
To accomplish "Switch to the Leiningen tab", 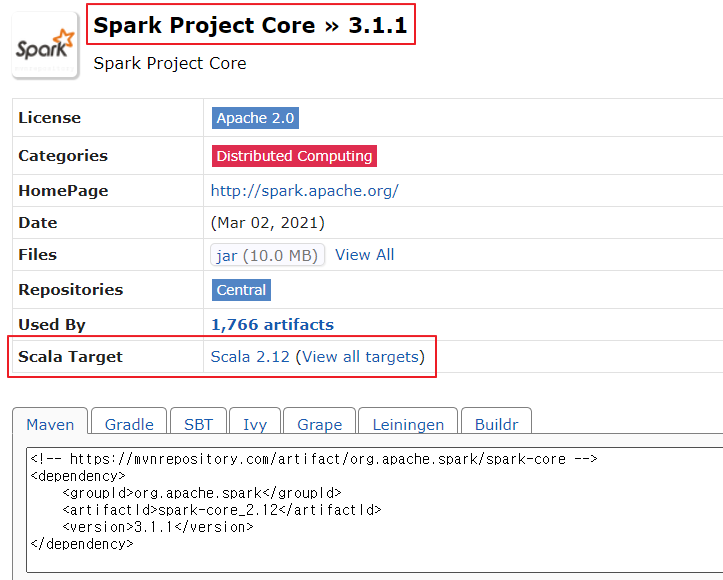I will point(408,422).
